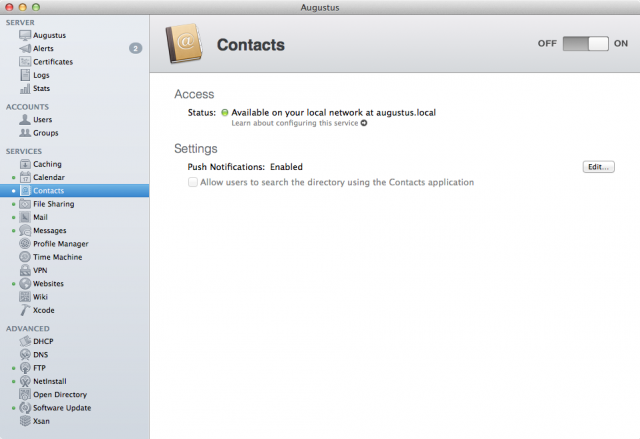
Task: Select the Groups people icon
Action: (25, 133)
